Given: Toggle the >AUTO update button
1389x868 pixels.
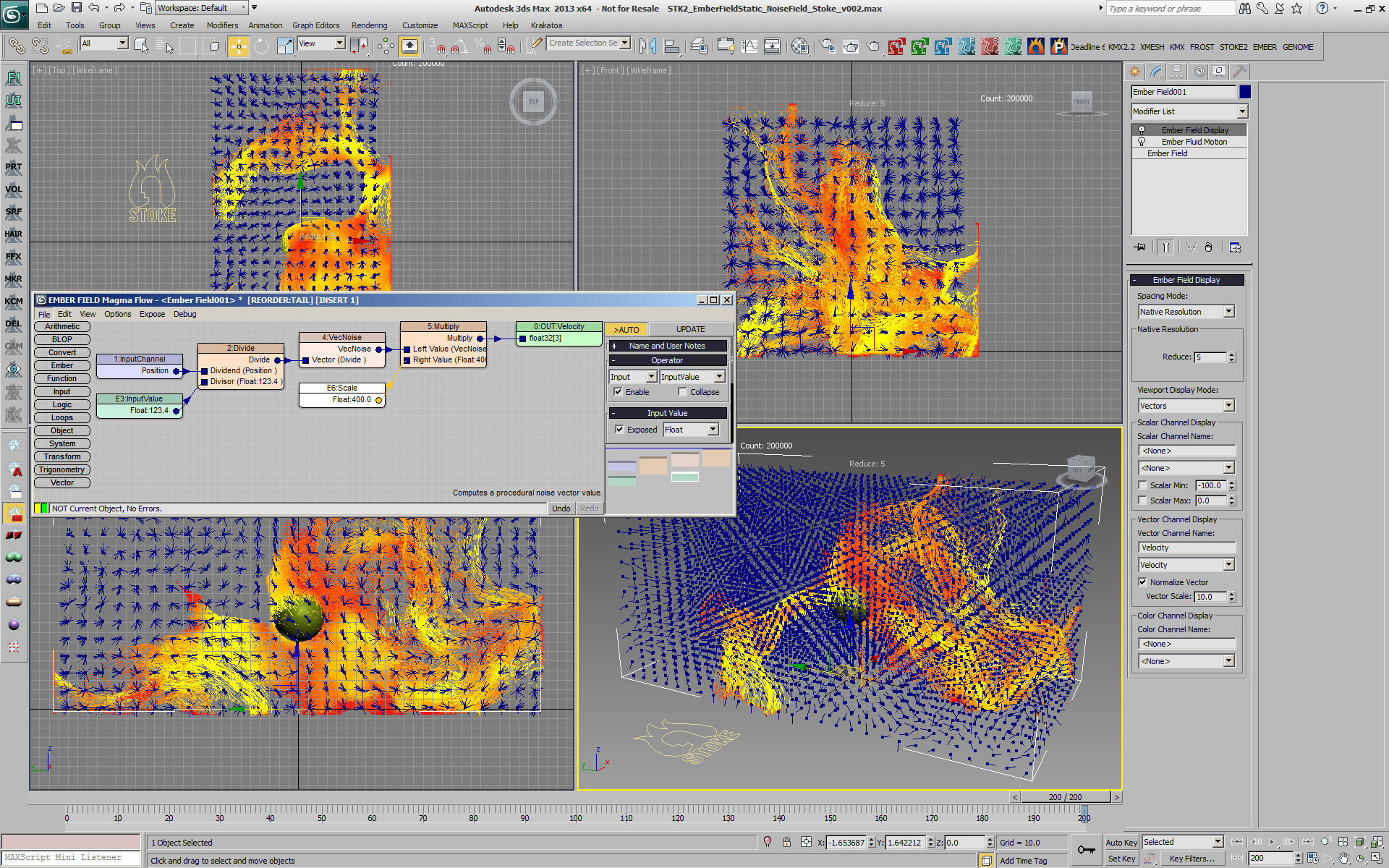Looking at the screenshot, I should (x=626, y=329).
